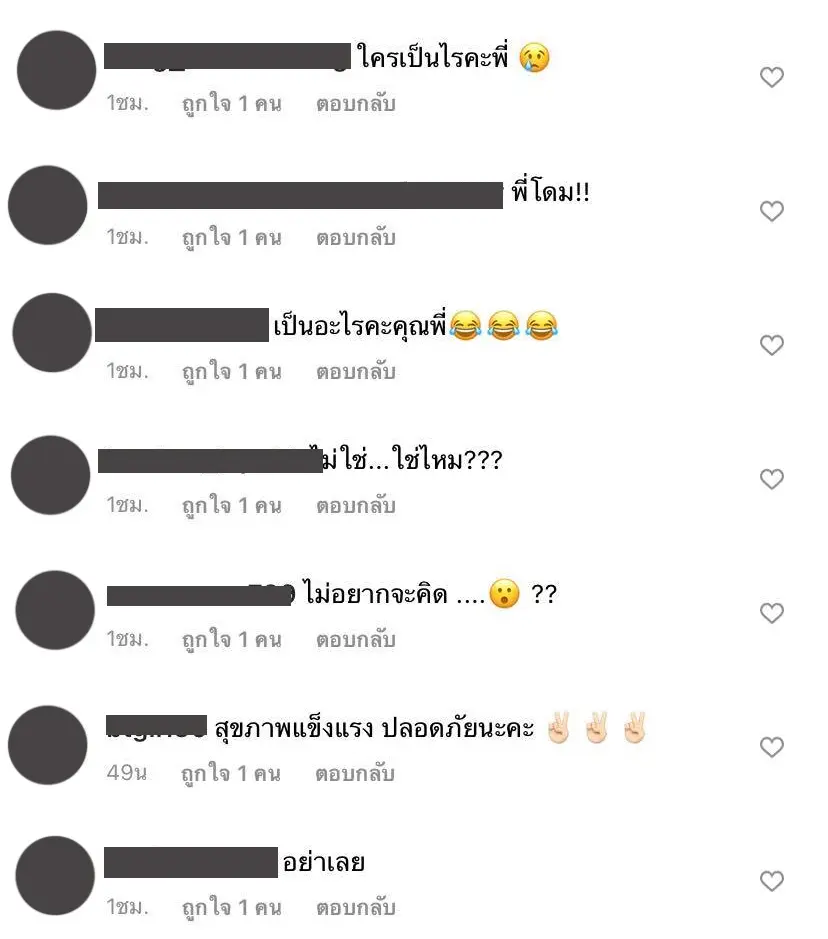
Task: Reply to the 'ไม่ใช่...ใช่ไหม???' comment
Action: (x=356, y=507)
